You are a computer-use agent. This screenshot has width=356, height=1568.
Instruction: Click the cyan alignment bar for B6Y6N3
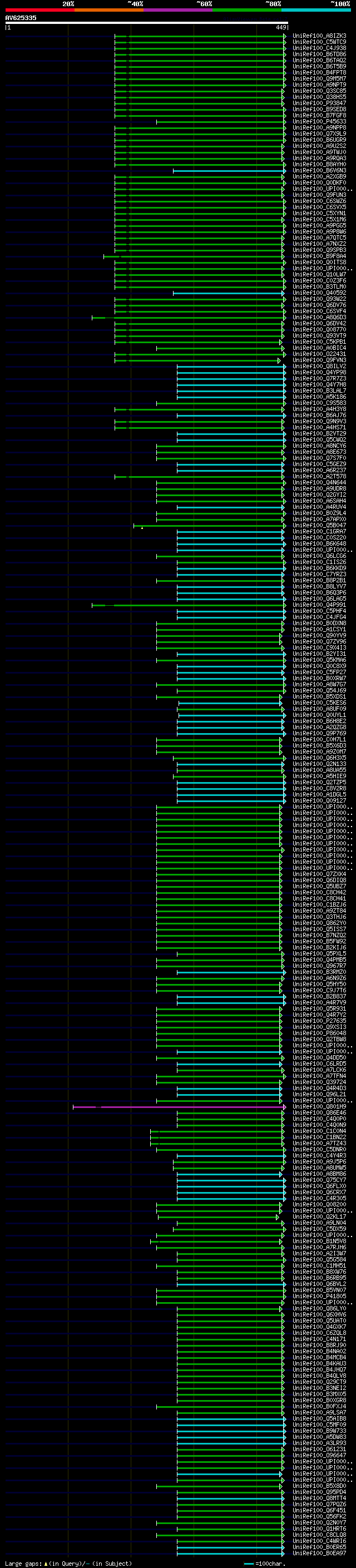(229, 171)
